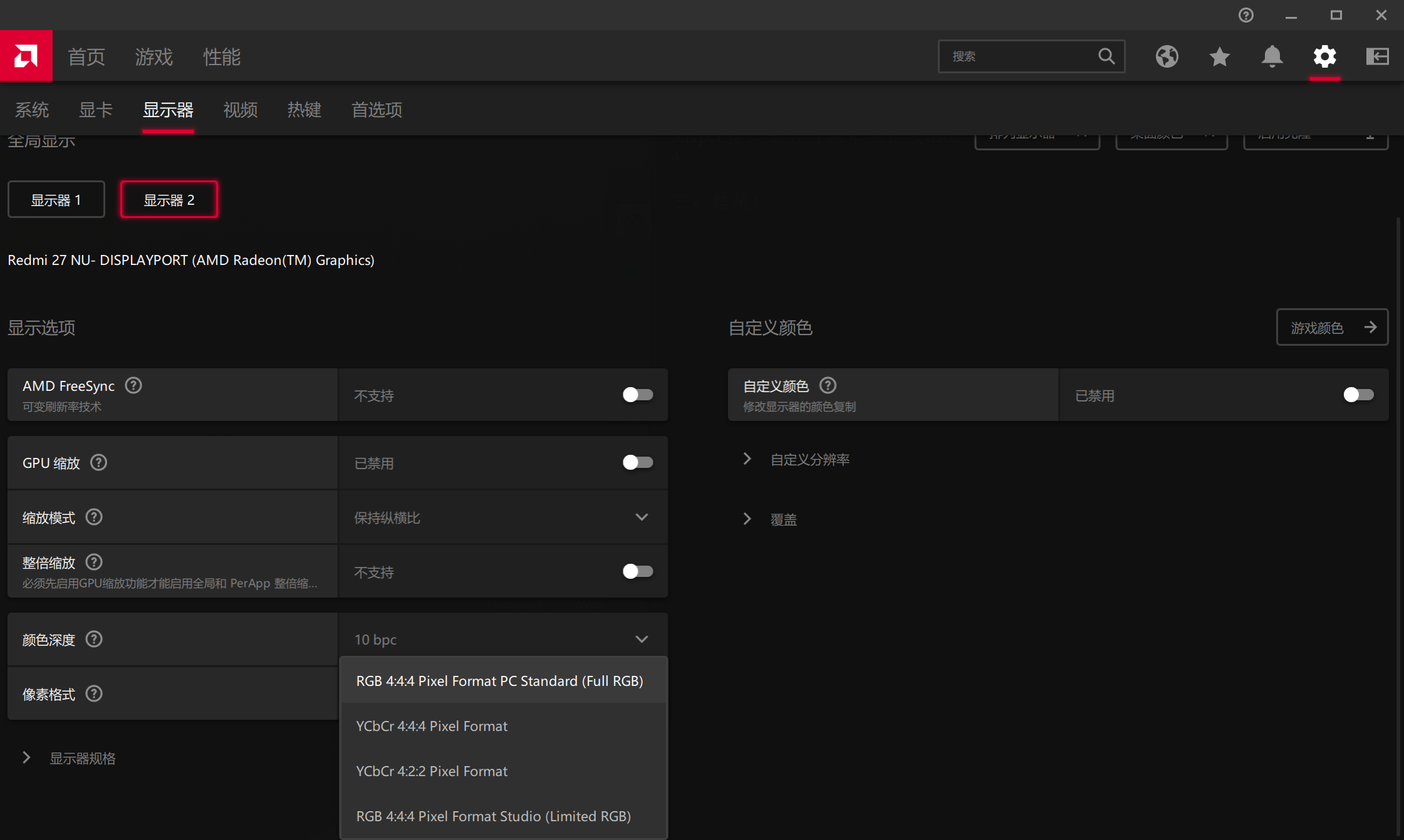Open 缩放模式 dropdown
The height and width of the screenshot is (840, 1404).
click(502, 517)
